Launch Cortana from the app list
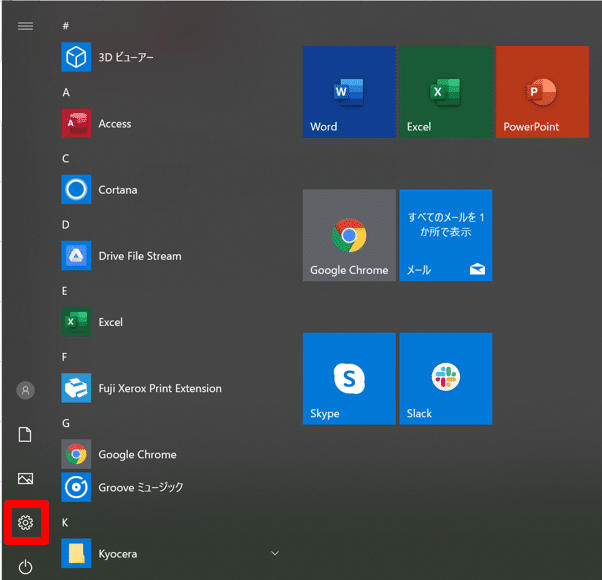This screenshot has height=580, width=602. coord(171,190)
